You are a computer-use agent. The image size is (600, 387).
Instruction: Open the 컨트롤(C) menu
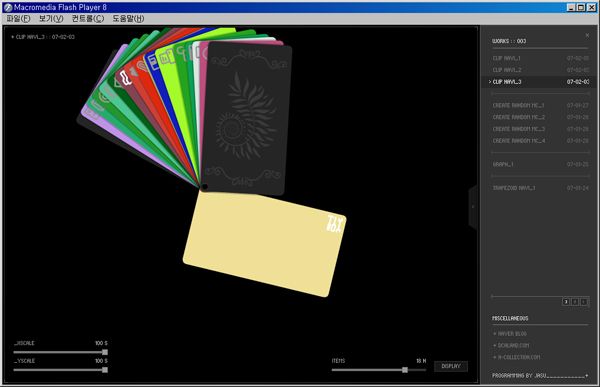click(x=88, y=18)
